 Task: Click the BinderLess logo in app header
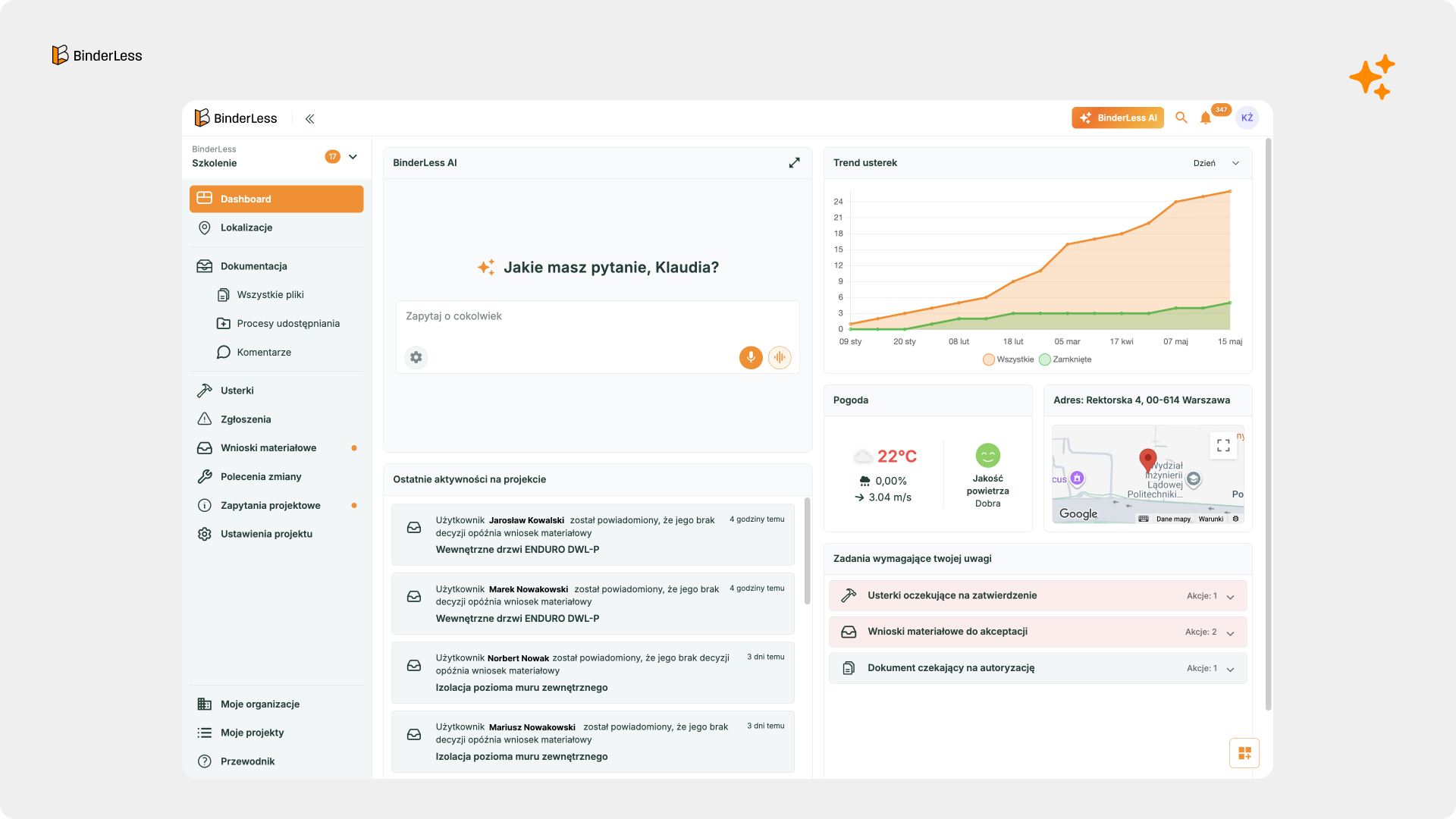pos(236,118)
